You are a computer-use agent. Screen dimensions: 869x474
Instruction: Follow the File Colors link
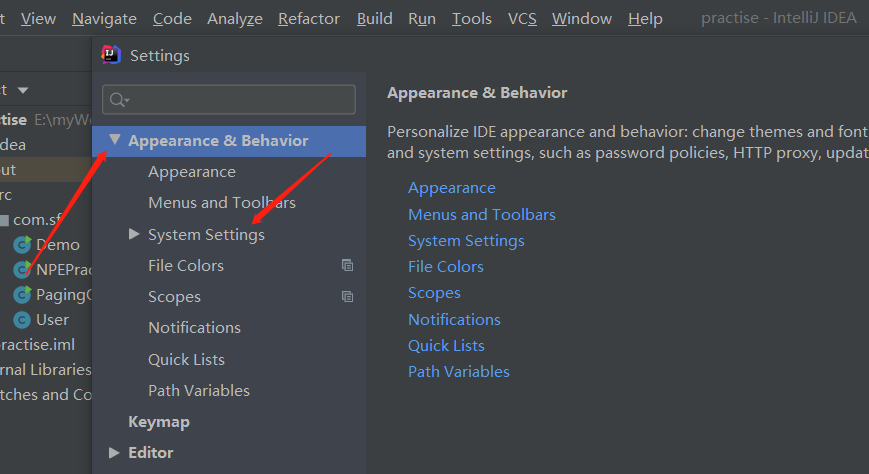446,267
